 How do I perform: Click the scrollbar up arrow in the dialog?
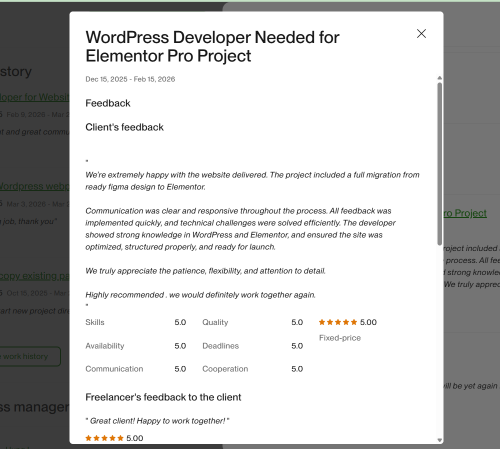point(440,78)
